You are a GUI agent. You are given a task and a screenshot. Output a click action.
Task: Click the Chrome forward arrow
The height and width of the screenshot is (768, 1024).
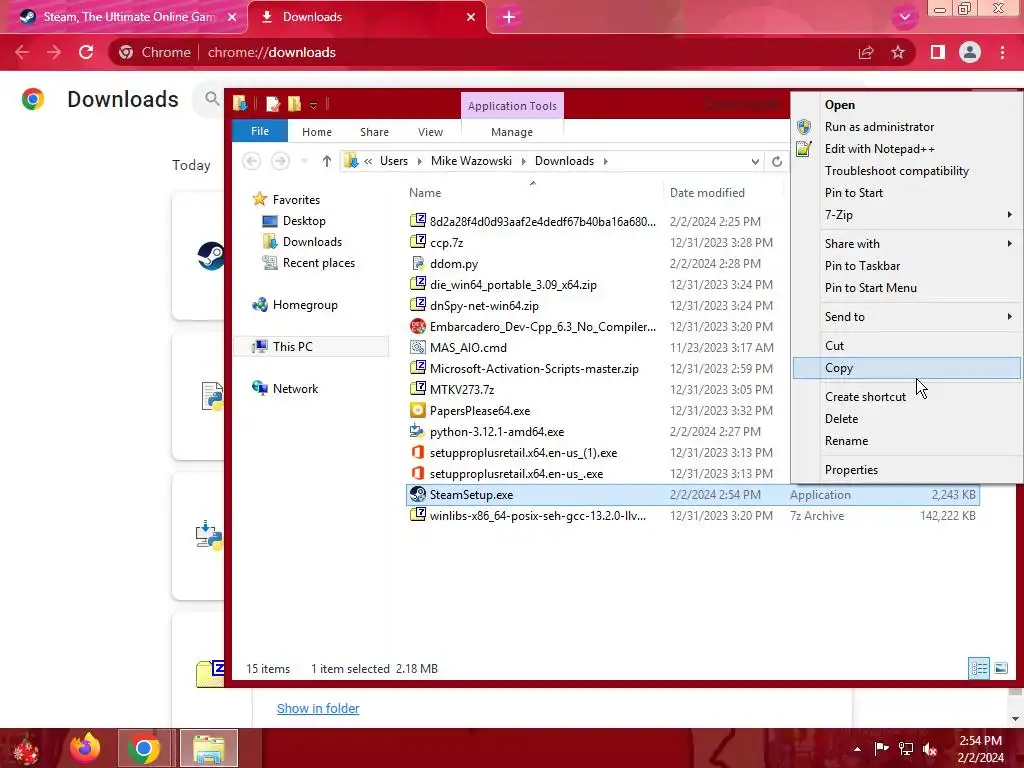(54, 52)
